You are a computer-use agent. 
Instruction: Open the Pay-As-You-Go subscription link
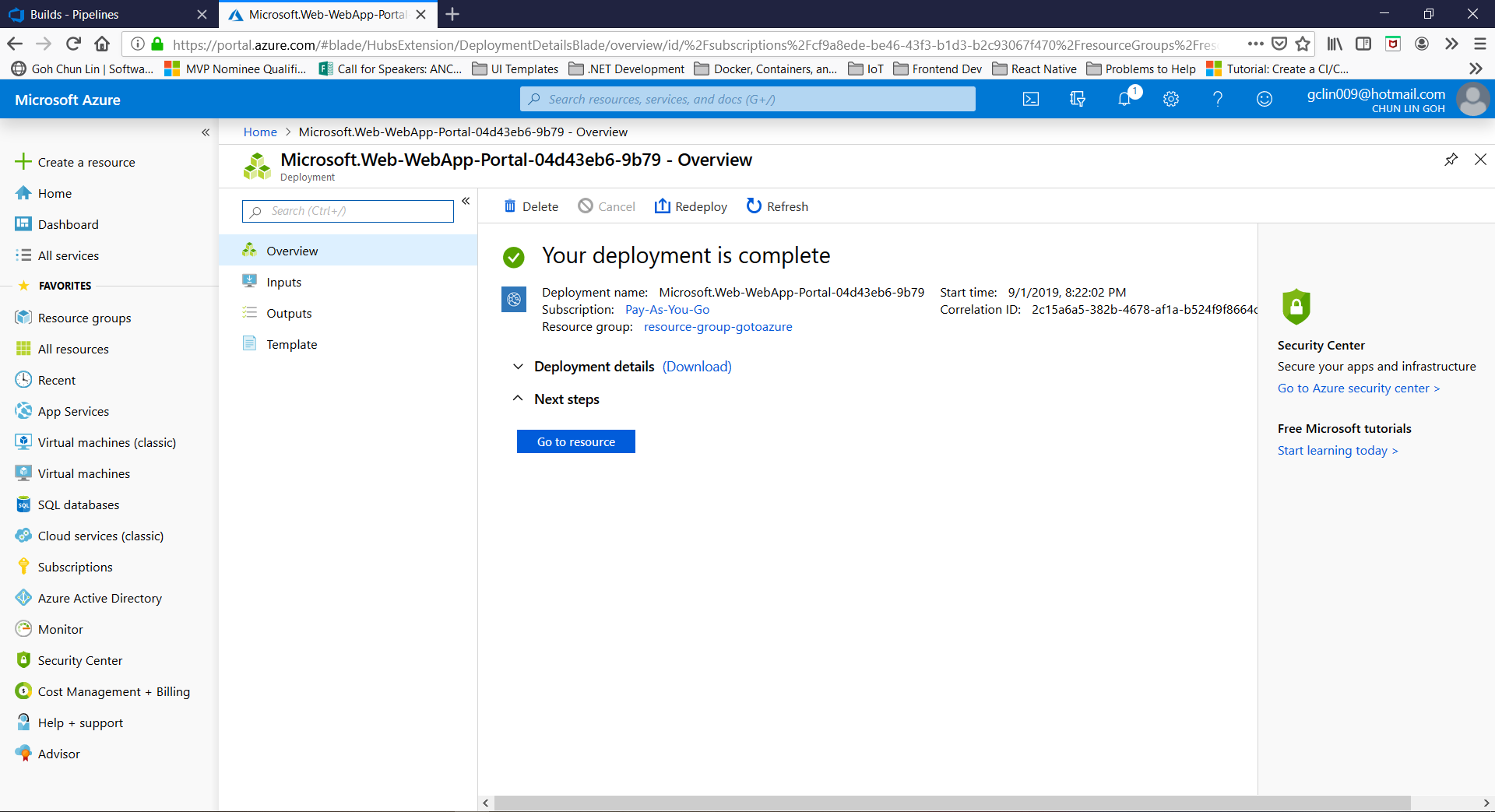tap(667, 309)
